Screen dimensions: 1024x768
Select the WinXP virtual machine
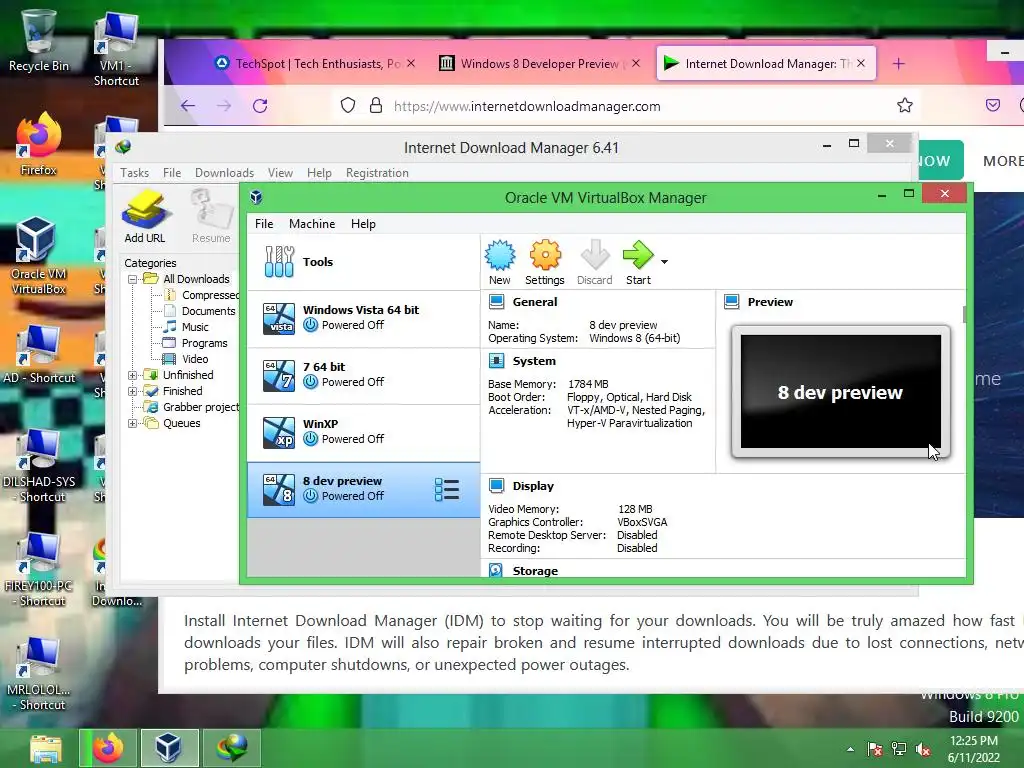pos(363,432)
